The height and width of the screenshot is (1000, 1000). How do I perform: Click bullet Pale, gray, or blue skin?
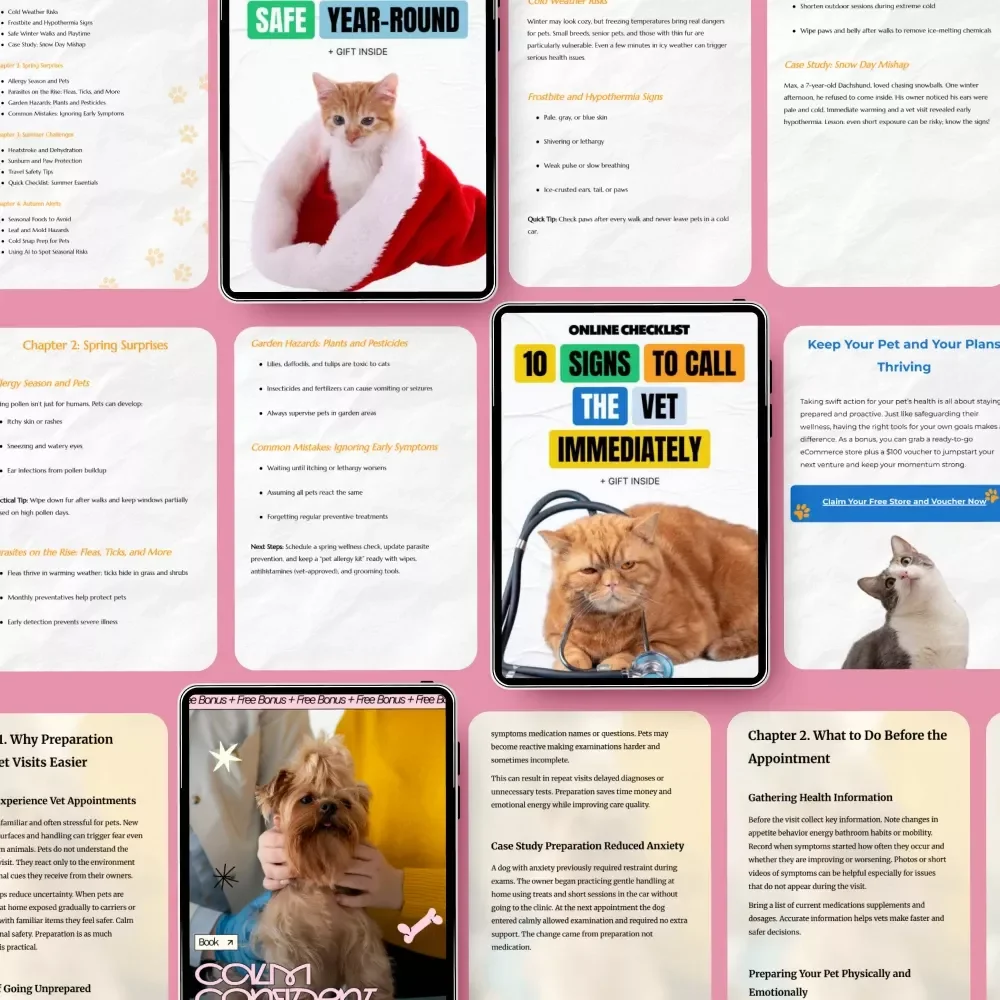pos(575,117)
